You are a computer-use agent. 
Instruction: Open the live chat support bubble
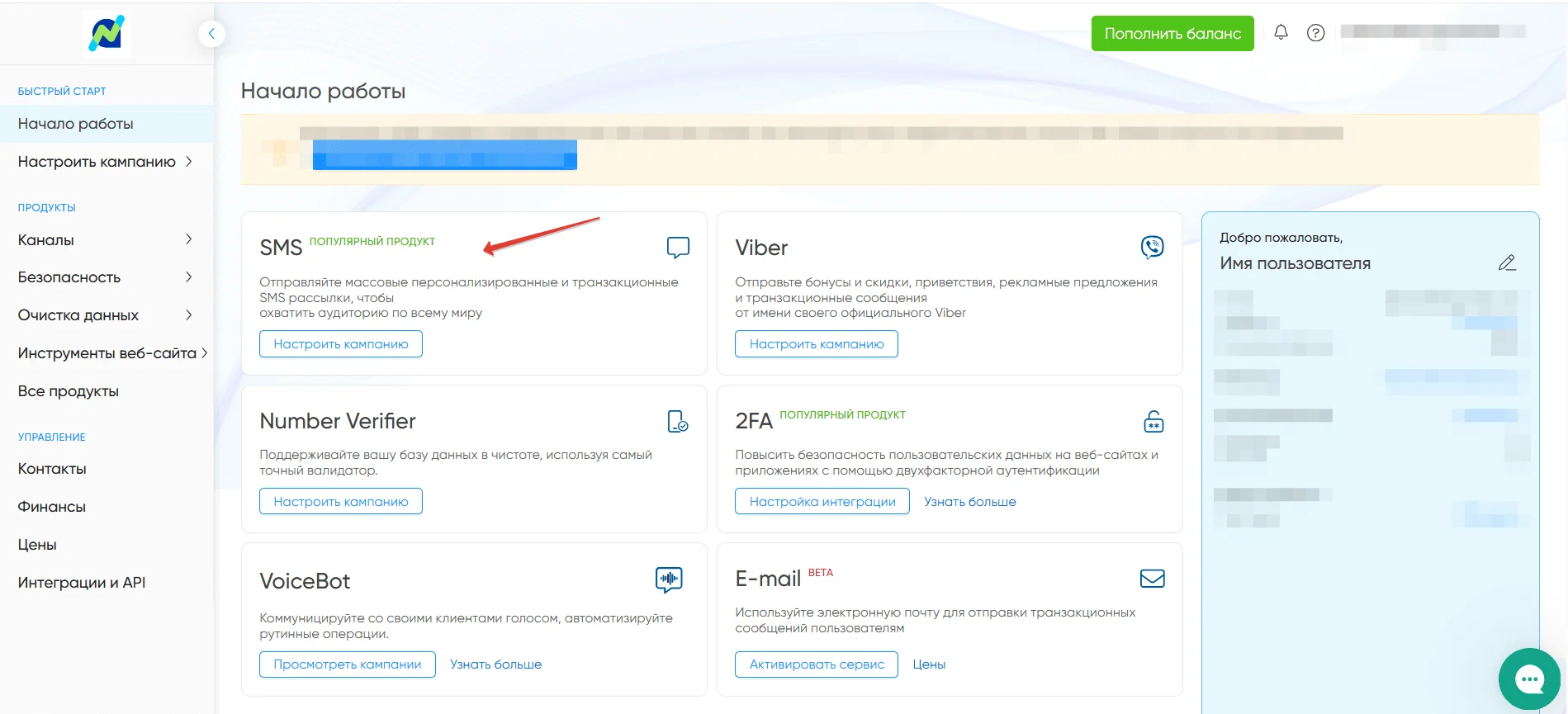coord(1529,679)
